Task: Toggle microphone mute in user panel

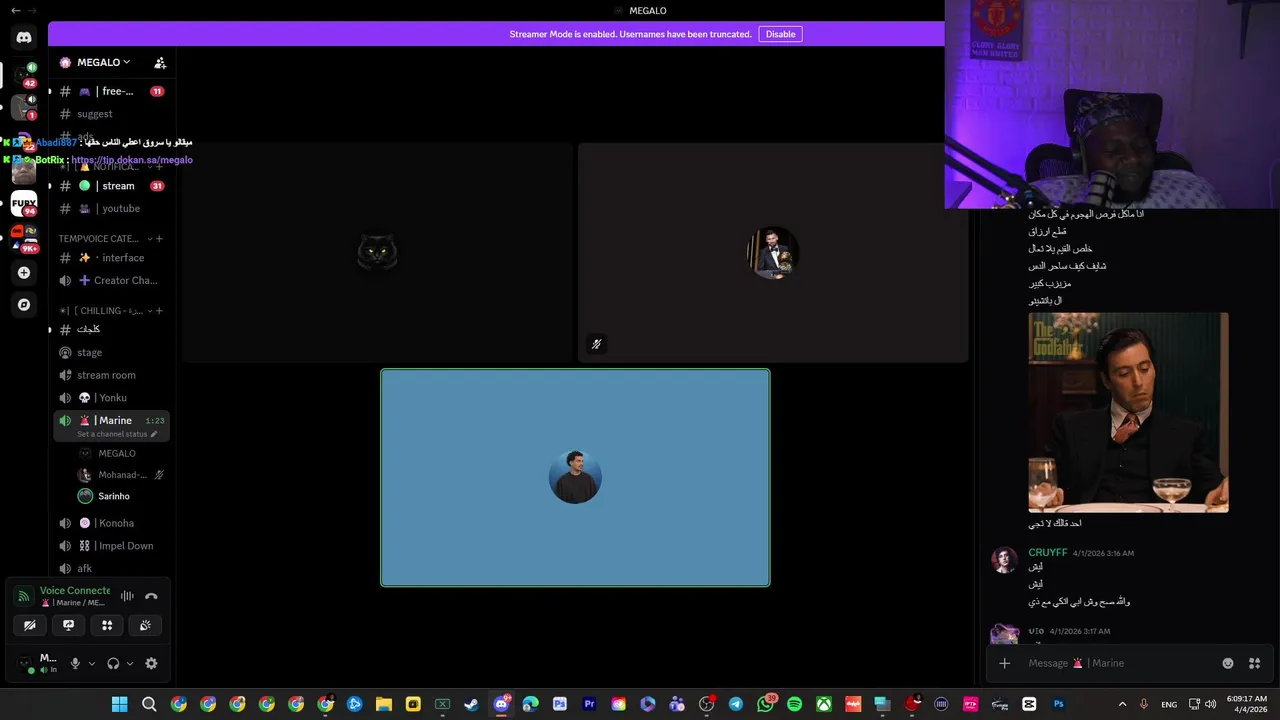Action: point(75,663)
